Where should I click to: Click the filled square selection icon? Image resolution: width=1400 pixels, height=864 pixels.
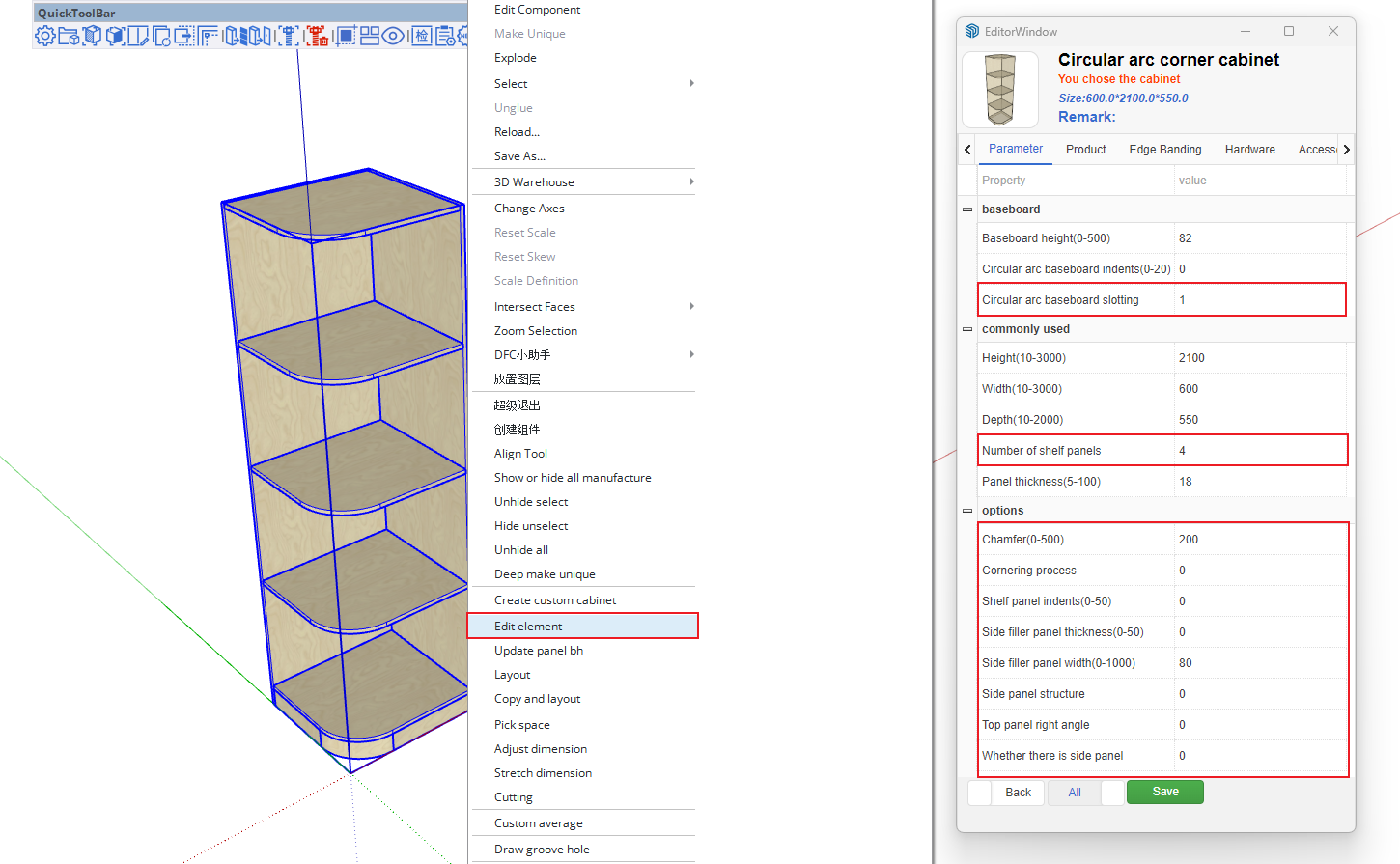[346, 37]
